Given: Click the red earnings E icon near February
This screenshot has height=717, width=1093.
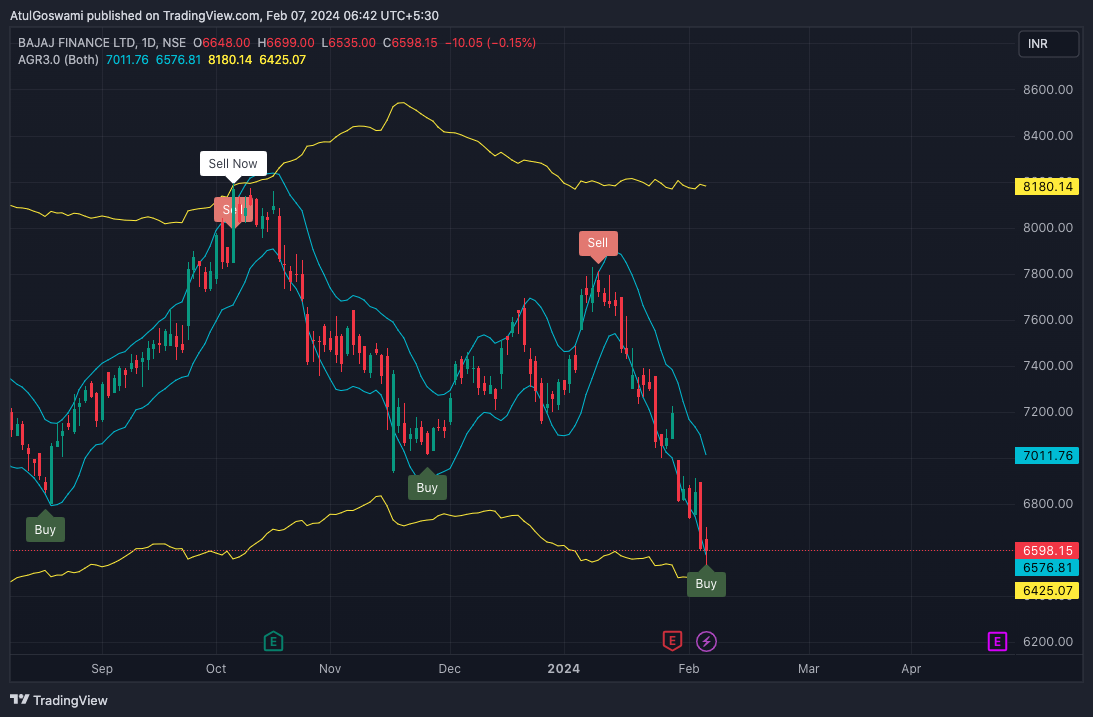Looking at the screenshot, I should click(672, 641).
